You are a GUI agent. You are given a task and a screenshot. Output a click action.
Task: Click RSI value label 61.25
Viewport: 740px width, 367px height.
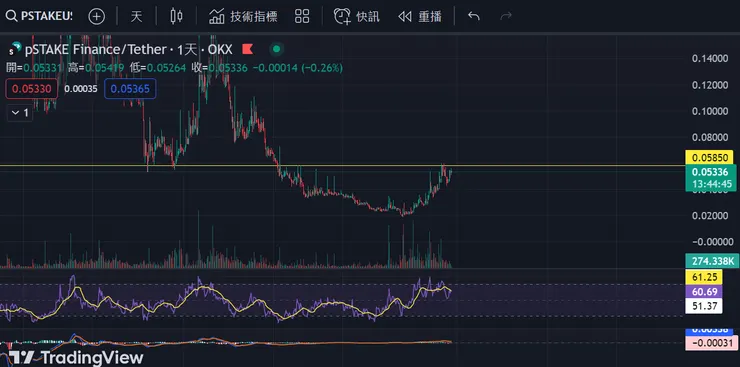point(704,278)
